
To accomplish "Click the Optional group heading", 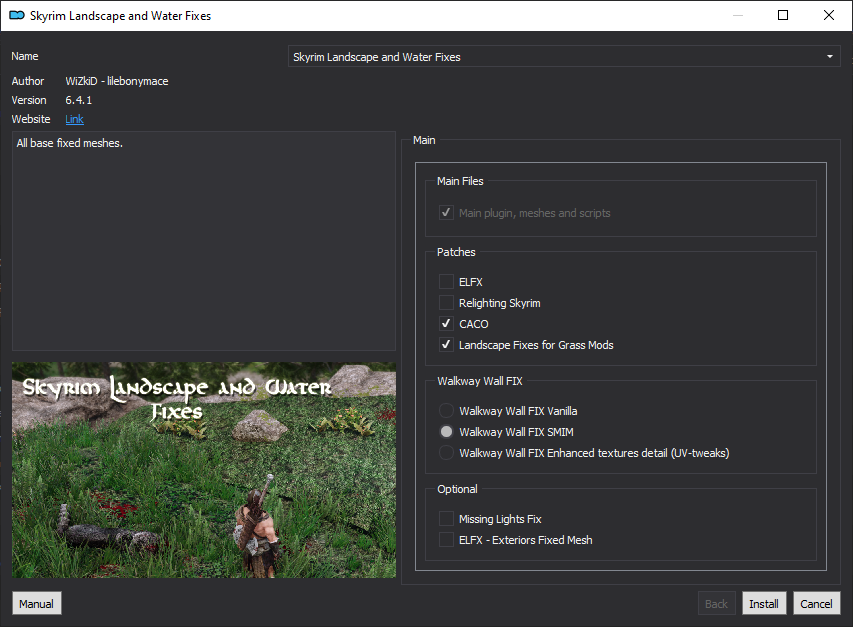I will click(x=458, y=489).
